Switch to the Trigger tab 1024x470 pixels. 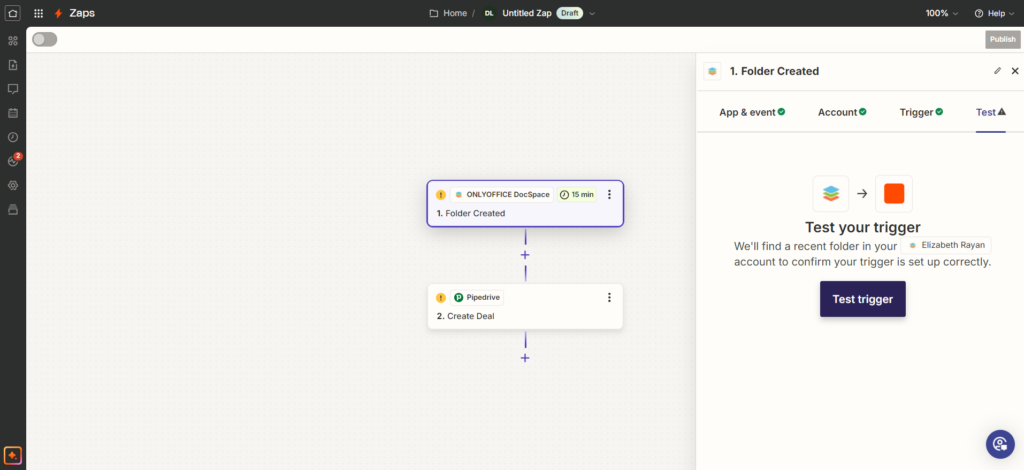[921, 112]
